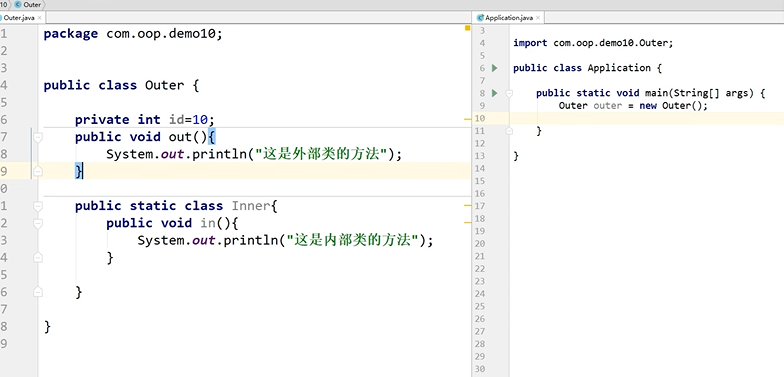Image resolution: width=784 pixels, height=377 pixels.
Task: Collapse the static class Inner fold marker
Action: (x=38, y=206)
